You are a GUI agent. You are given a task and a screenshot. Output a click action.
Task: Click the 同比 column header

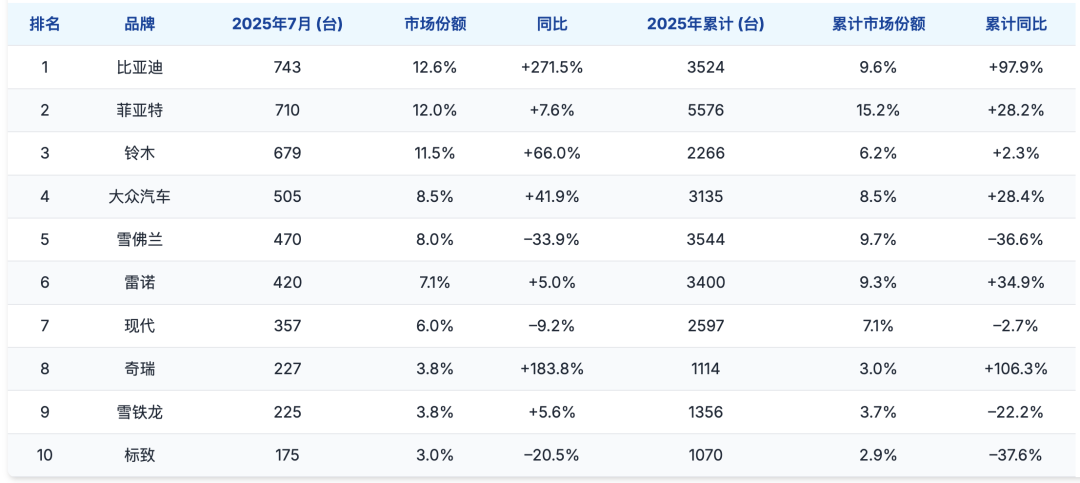[552, 24]
